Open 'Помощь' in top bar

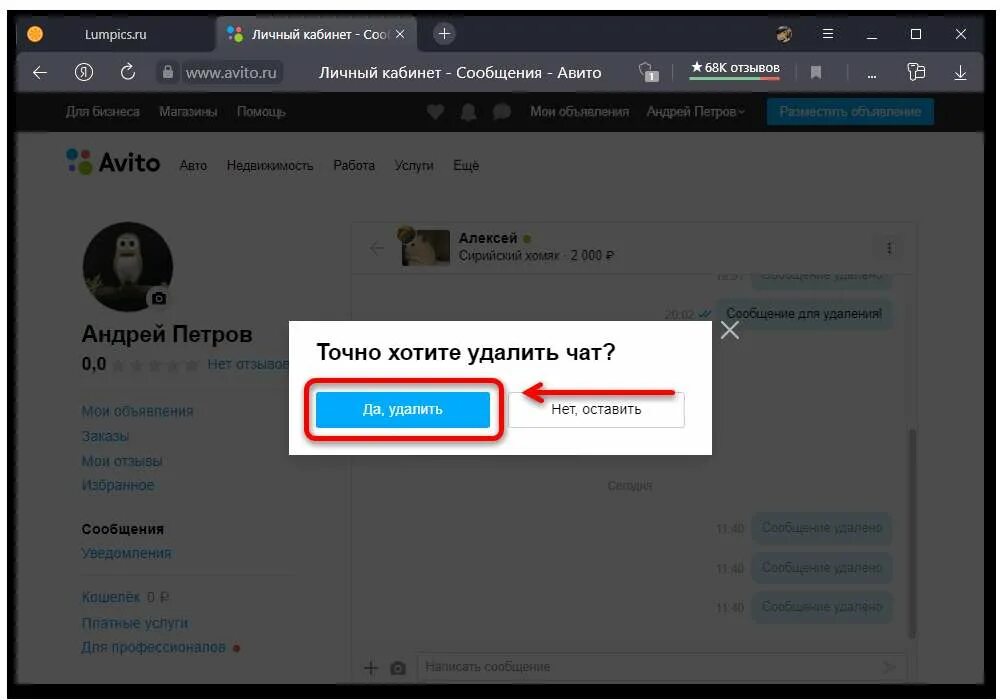coord(261,112)
